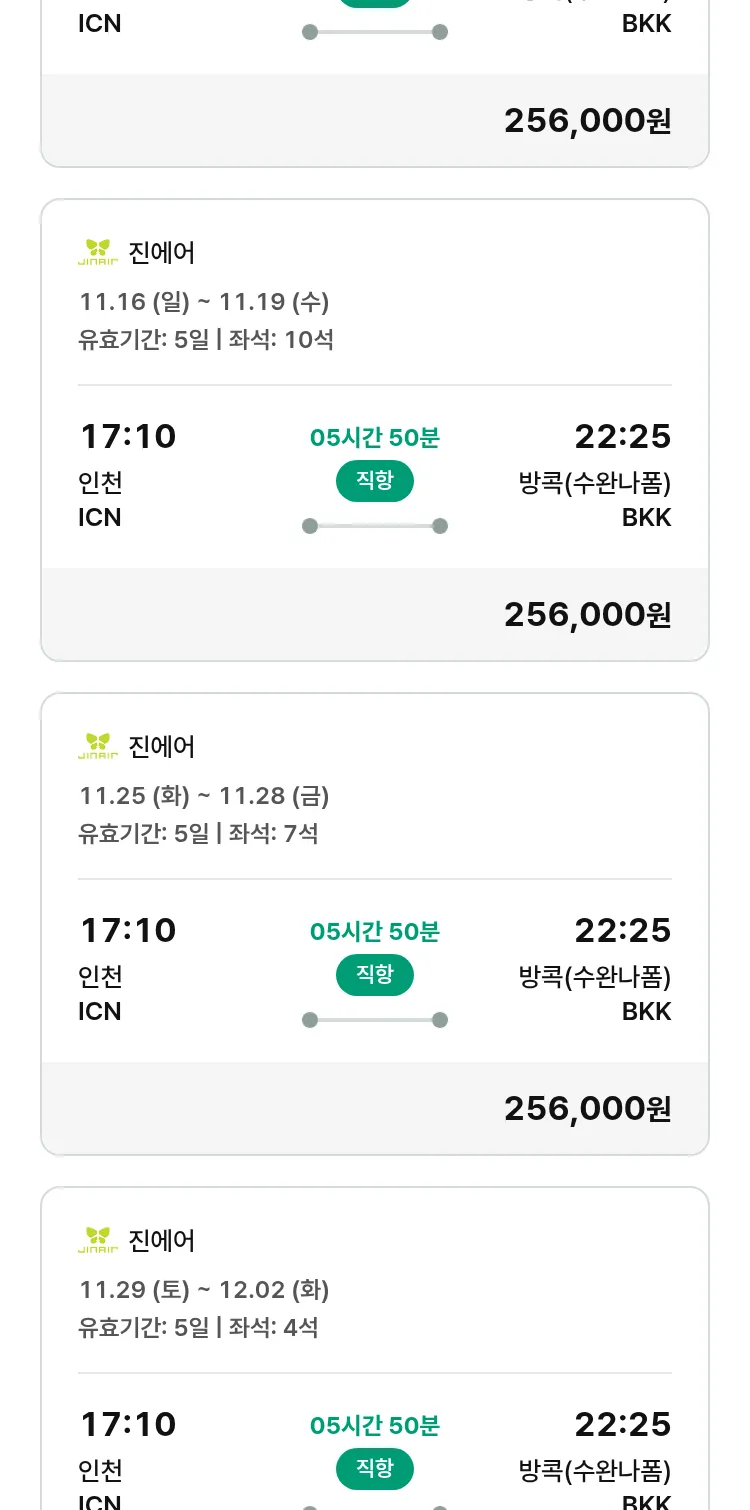
Task: Tap 방콕(수완나폼) destination on 11.16 flight
Action: coord(595,484)
